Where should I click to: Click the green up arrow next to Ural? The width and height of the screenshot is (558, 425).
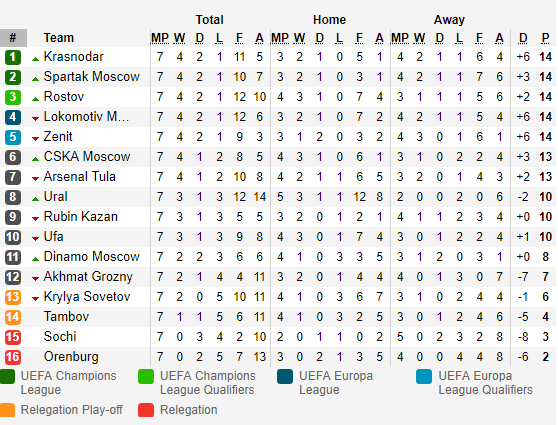point(35,199)
